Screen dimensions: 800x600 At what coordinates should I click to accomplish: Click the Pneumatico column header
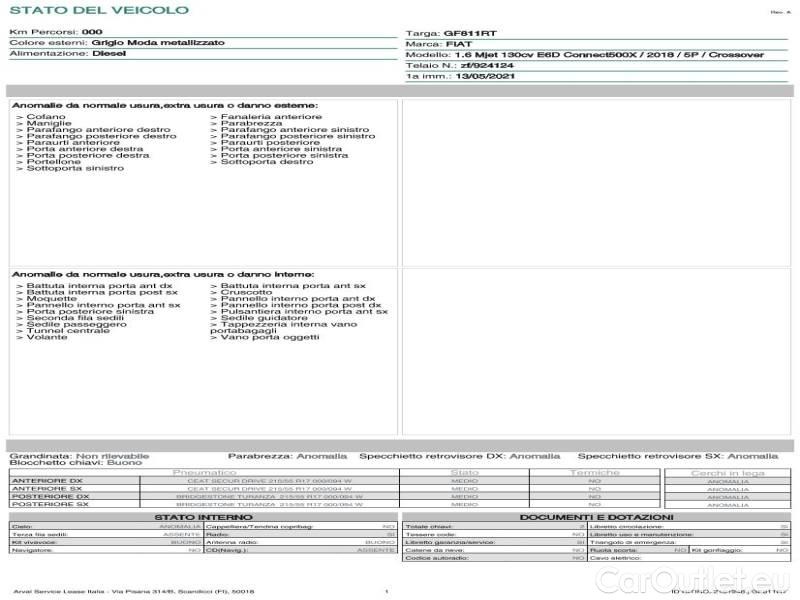point(204,472)
